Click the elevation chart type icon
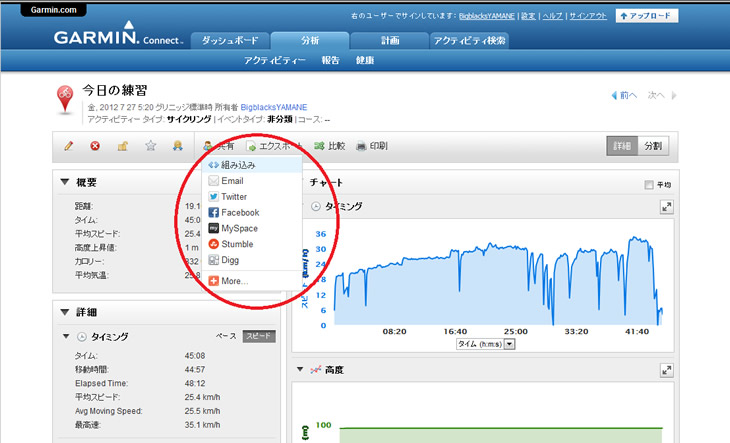Viewport: 730px width, 443px height. coord(316,369)
